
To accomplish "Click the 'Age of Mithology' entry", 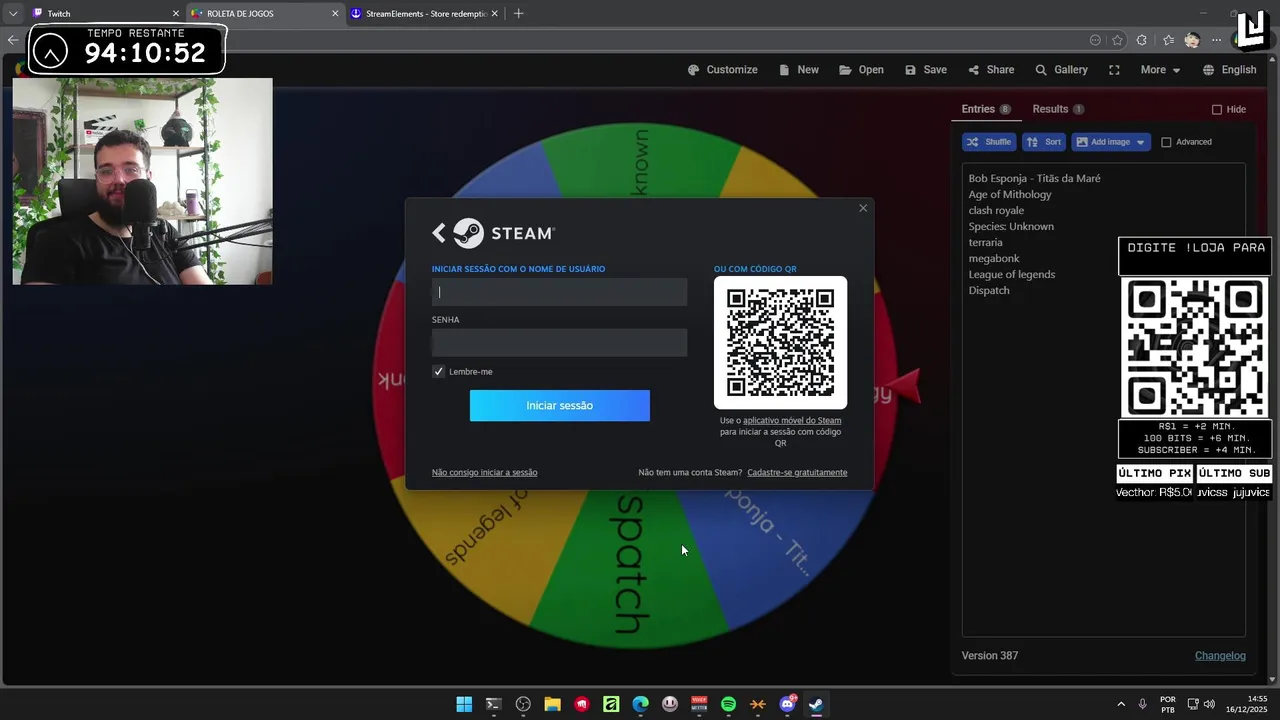I will (x=1010, y=194).
